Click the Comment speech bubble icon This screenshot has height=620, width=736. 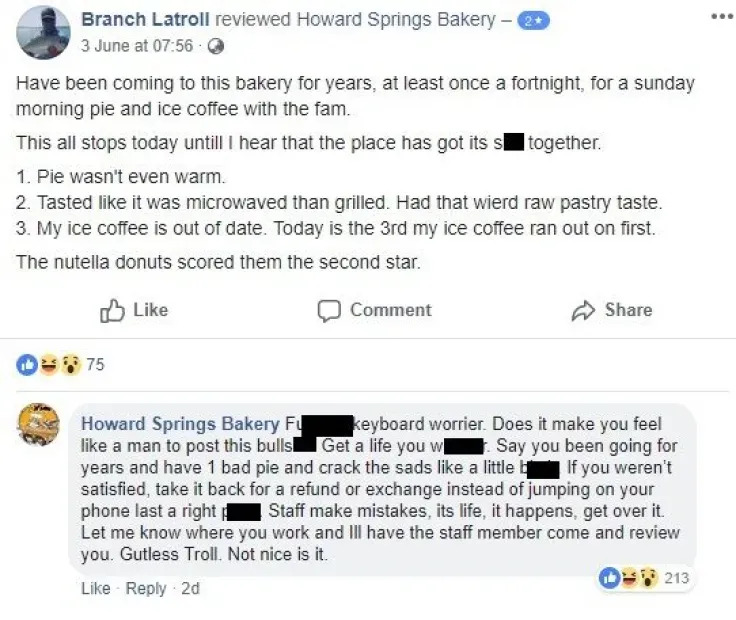[x=329, y=311]
